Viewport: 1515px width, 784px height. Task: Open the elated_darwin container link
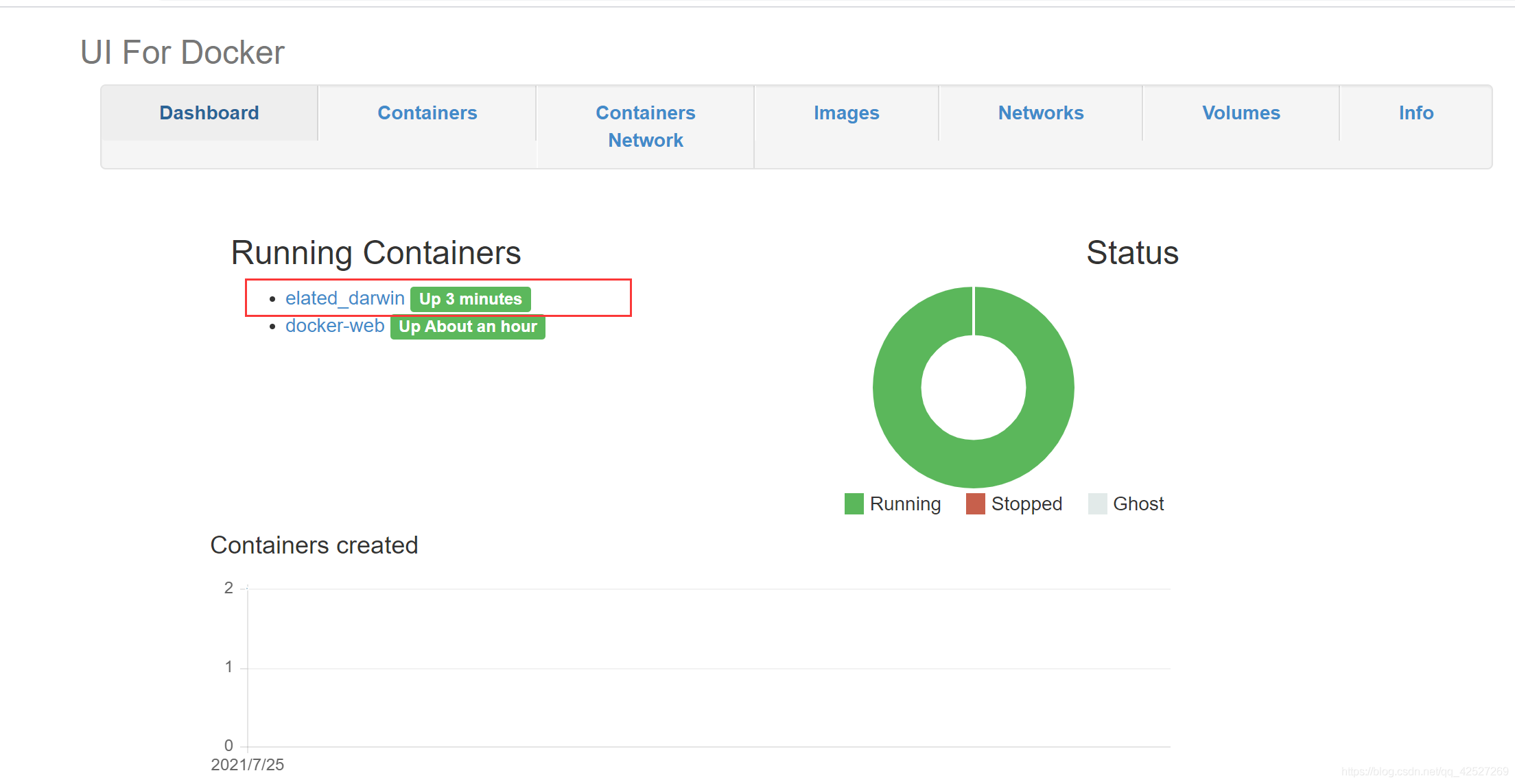tap(345, 298)
